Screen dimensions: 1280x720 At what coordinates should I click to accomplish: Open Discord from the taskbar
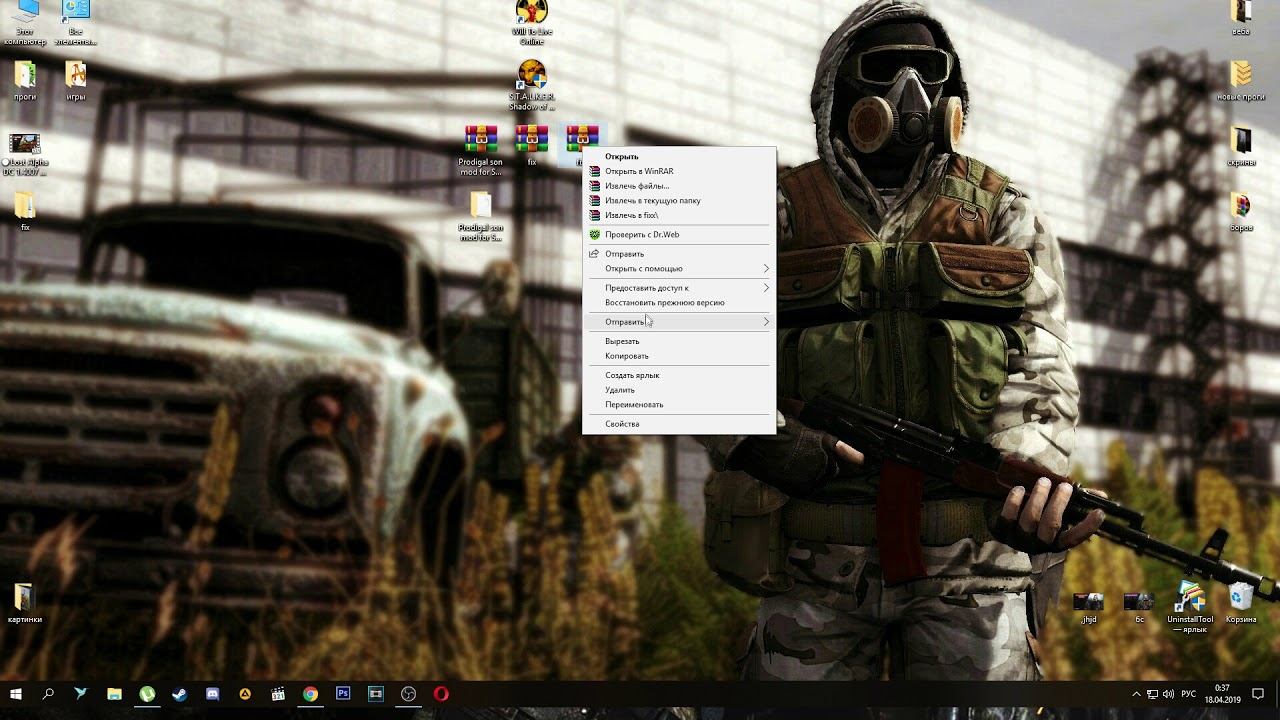point(212,694)
